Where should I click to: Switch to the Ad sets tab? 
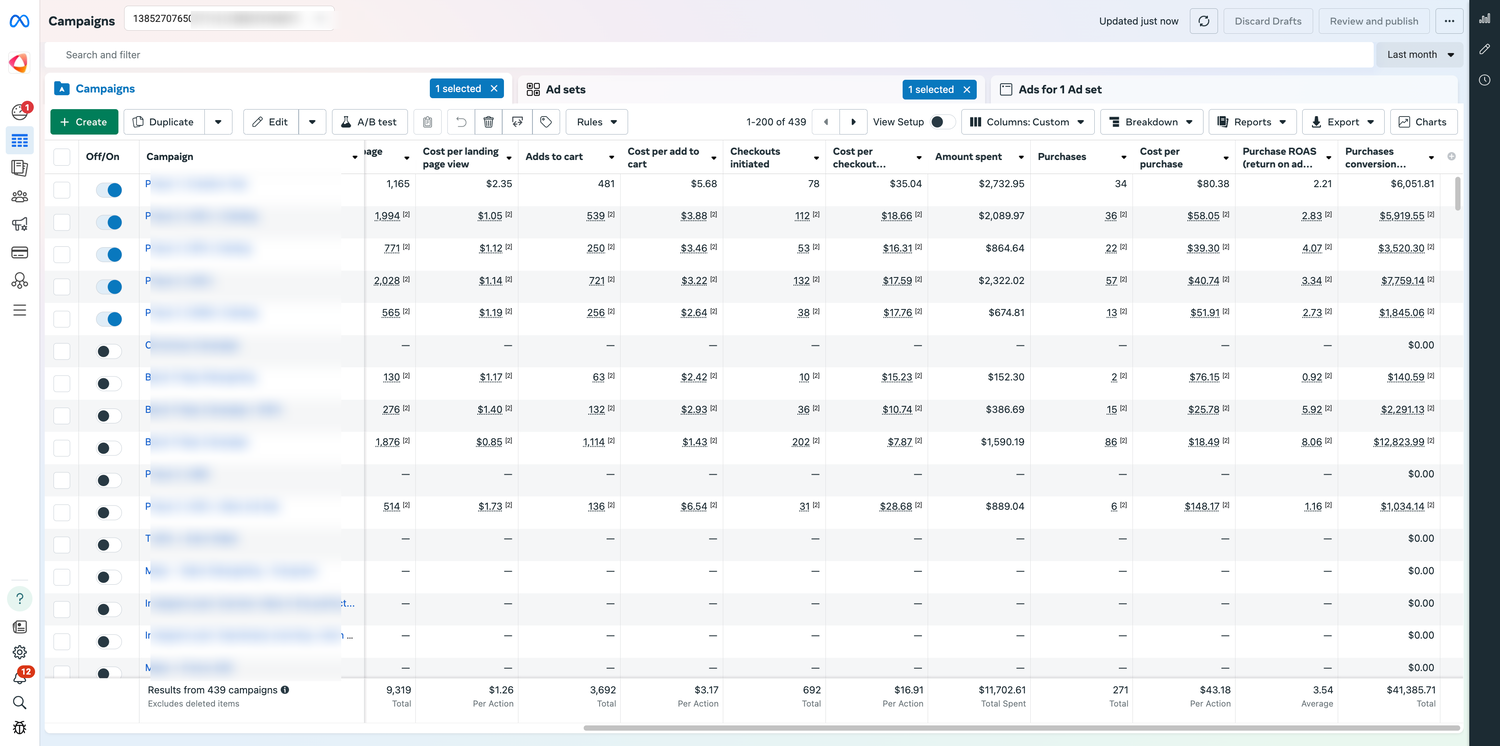tap(565, 89)
